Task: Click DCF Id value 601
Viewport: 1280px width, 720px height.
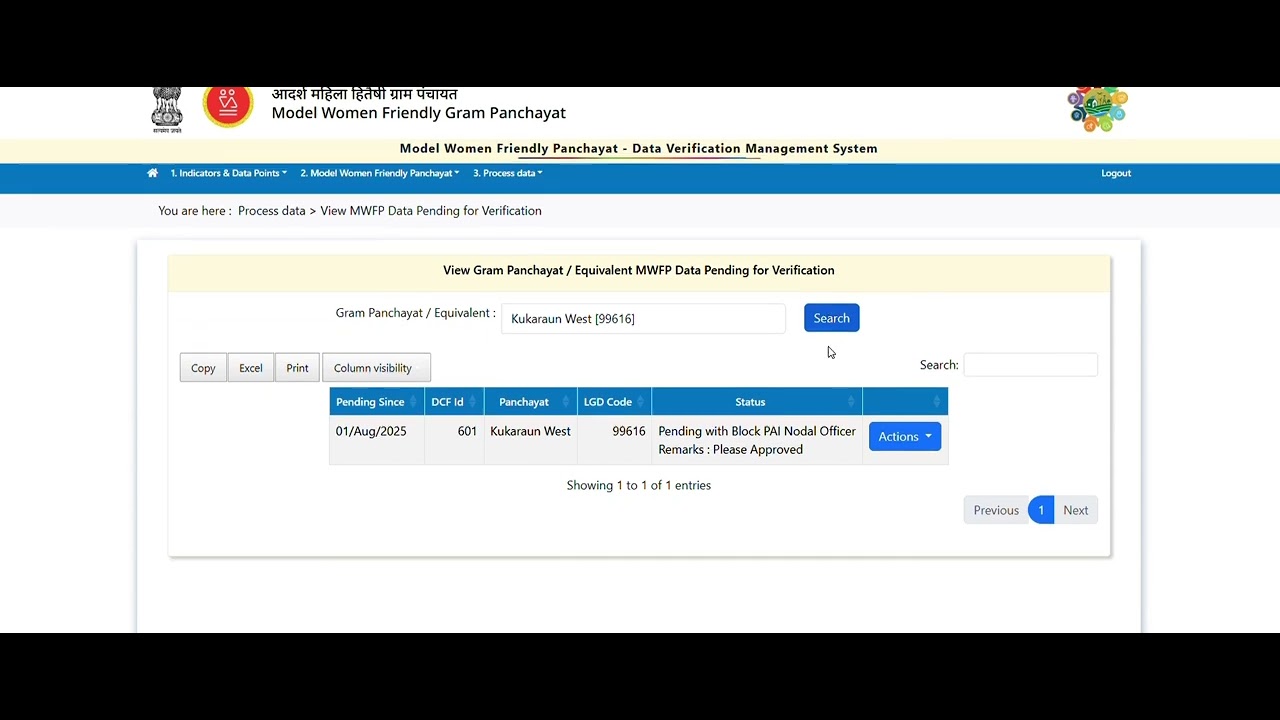Action: [467, 431]
